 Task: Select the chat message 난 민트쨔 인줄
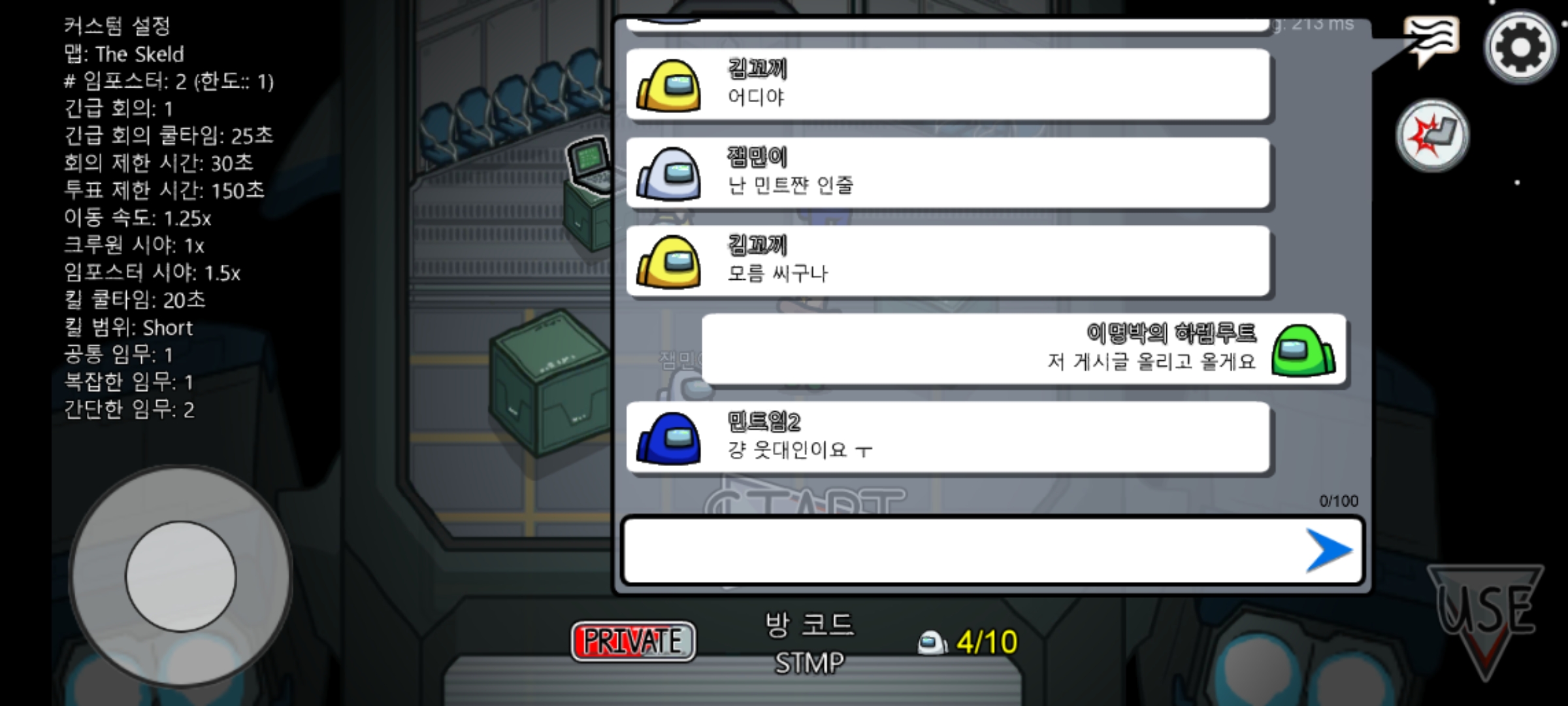[947, 173]
